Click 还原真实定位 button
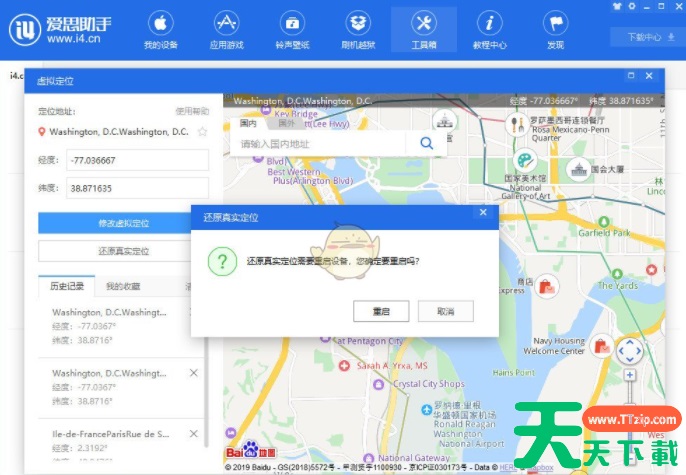 click(x=115, y=251)
